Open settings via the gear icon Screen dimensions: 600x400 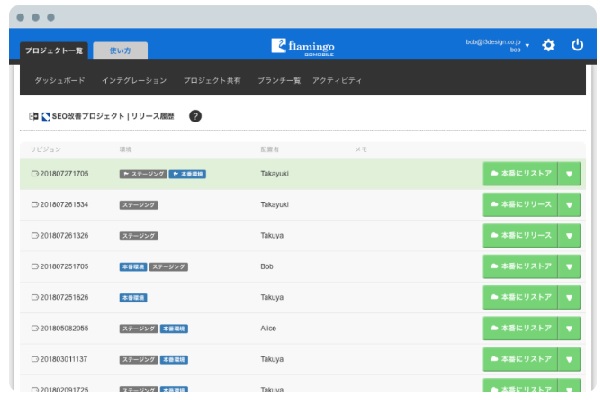click(x=548, y=45)
